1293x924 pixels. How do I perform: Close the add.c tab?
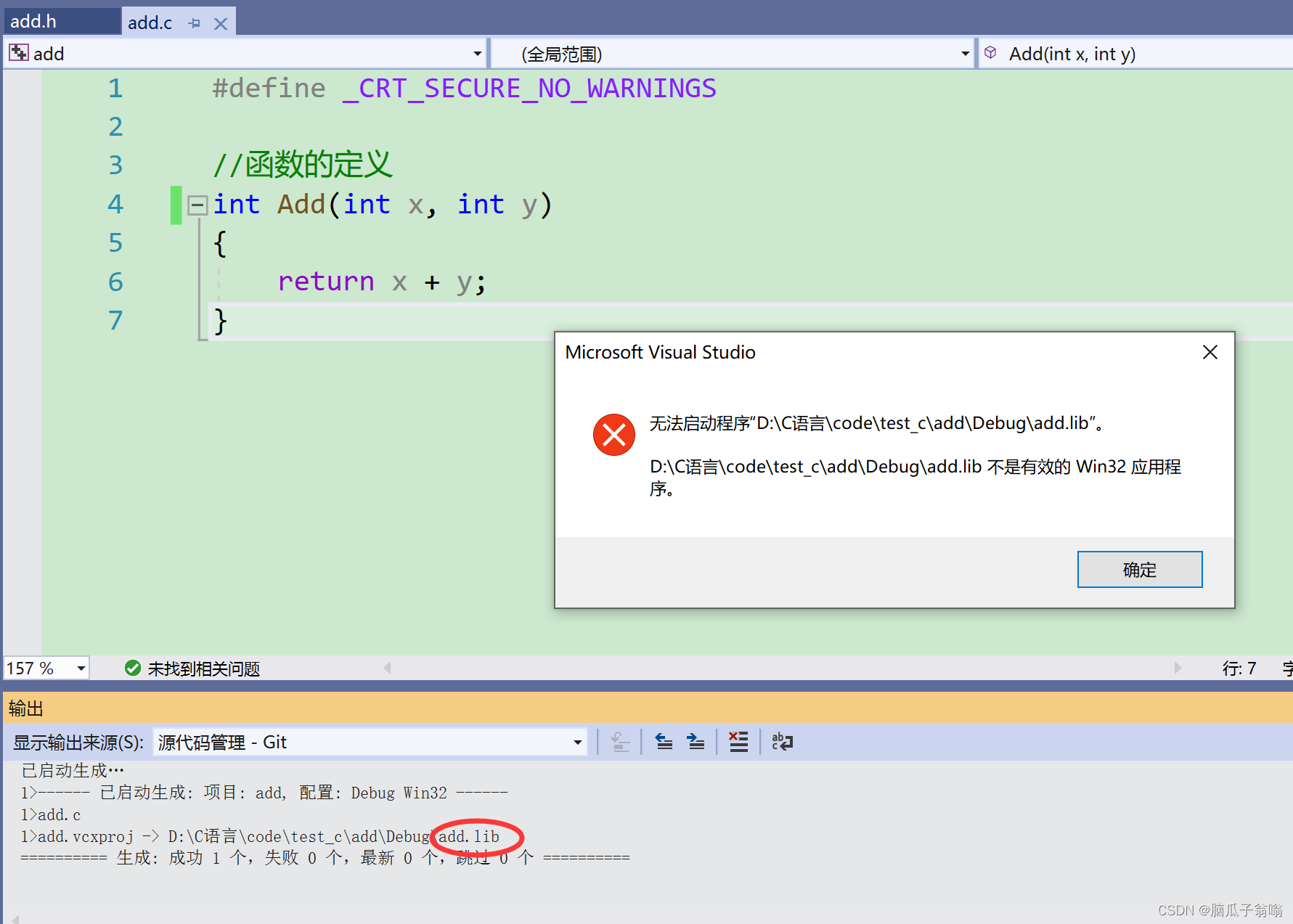(x=221, y=24)
